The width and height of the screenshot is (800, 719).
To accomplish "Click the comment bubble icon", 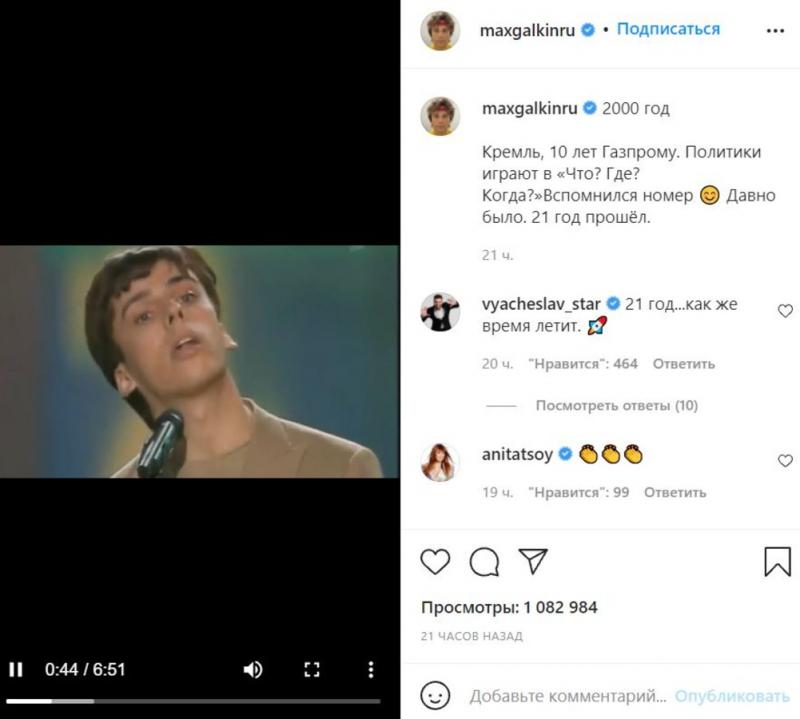I will click(484, 562).
